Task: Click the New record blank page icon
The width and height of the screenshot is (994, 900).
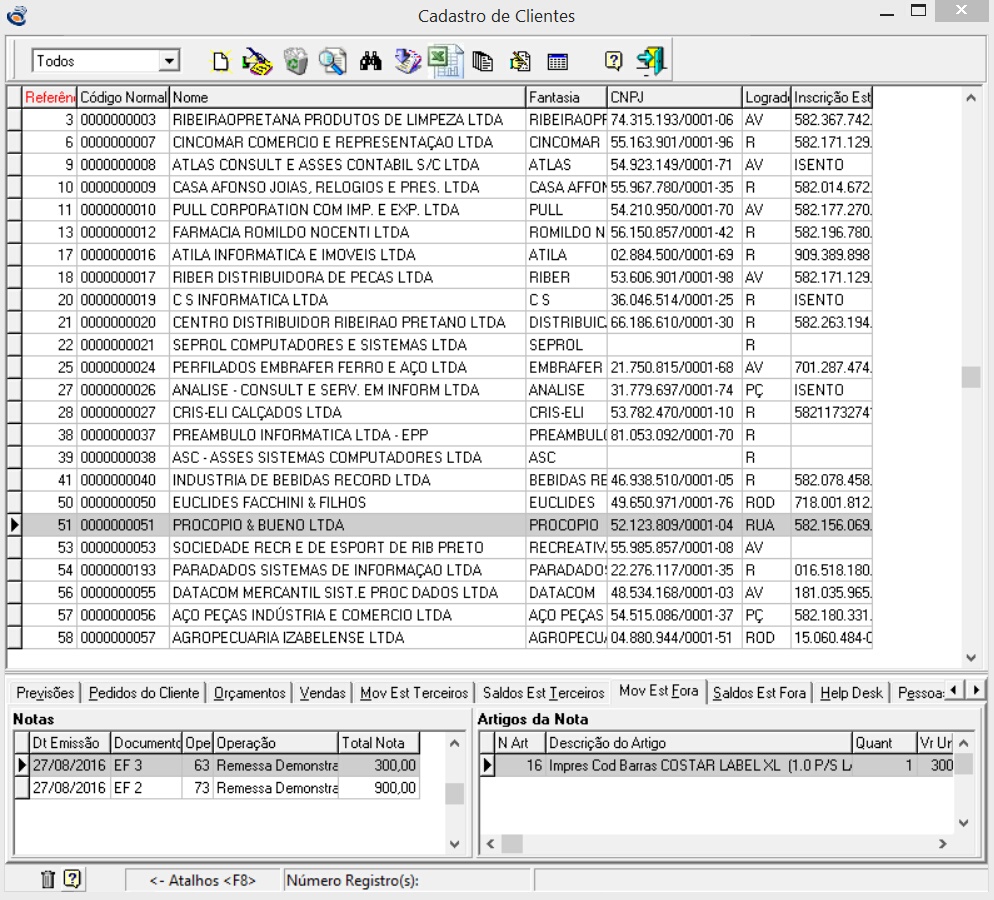Action: (x=221, y=61)
